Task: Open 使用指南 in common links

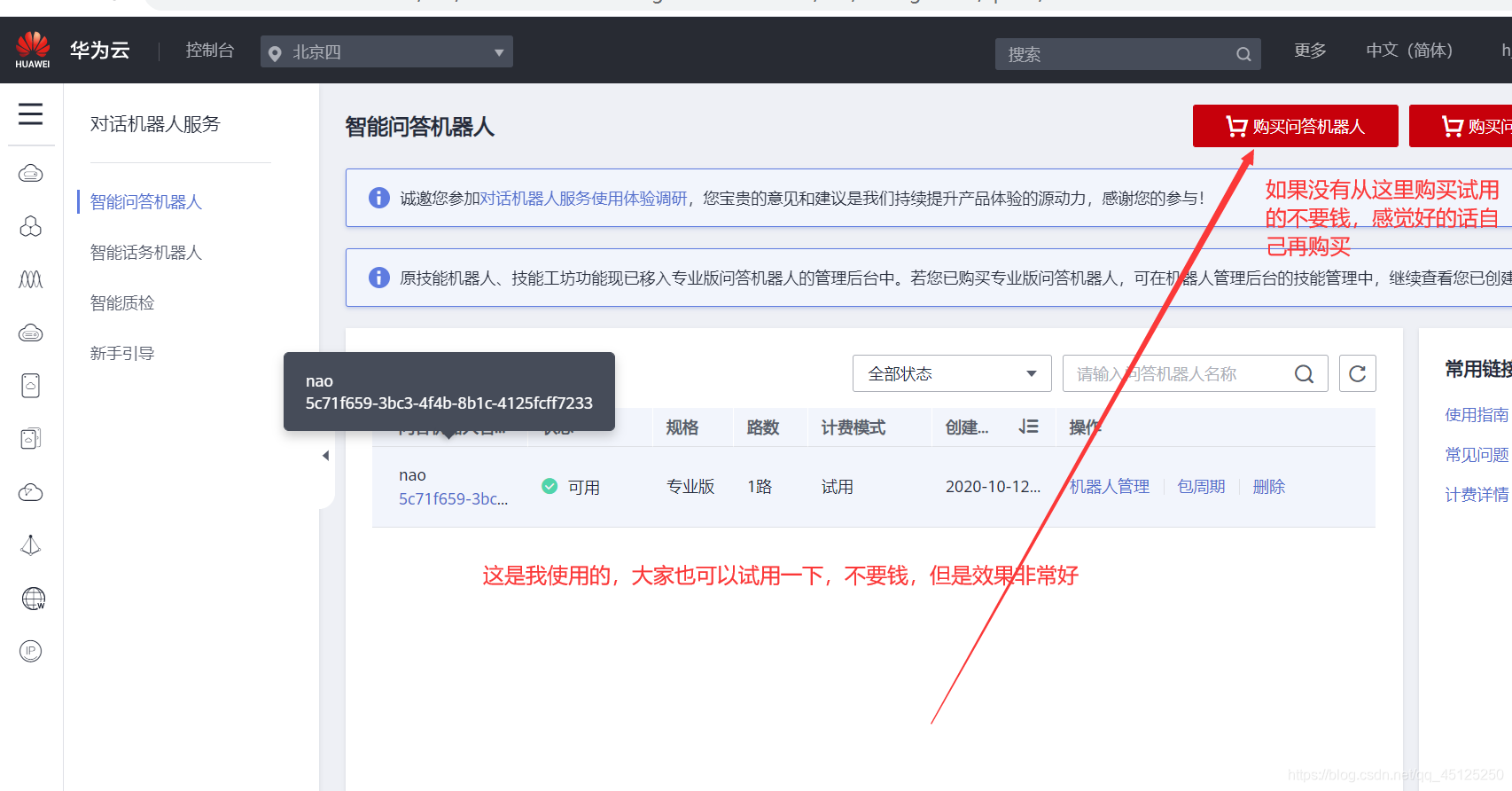Action: [1477, 415]
